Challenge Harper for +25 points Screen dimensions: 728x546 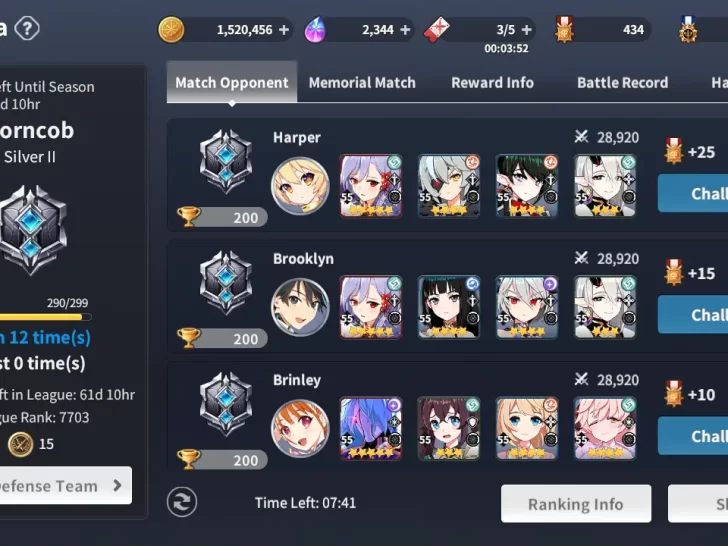click(693, 193)
